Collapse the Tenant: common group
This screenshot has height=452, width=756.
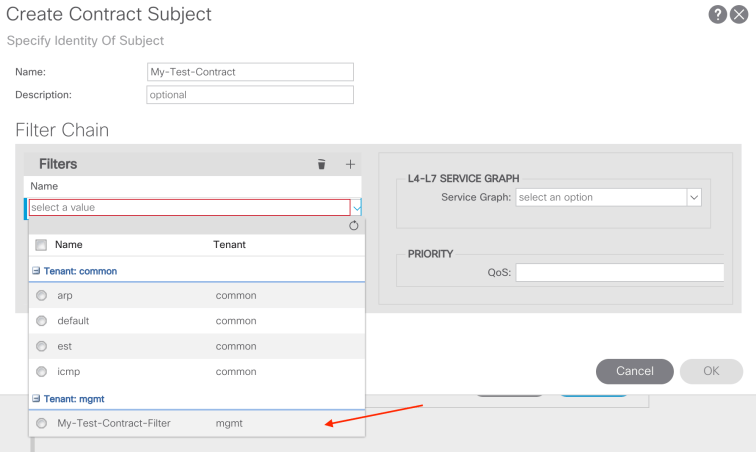[x=36, y=271]
